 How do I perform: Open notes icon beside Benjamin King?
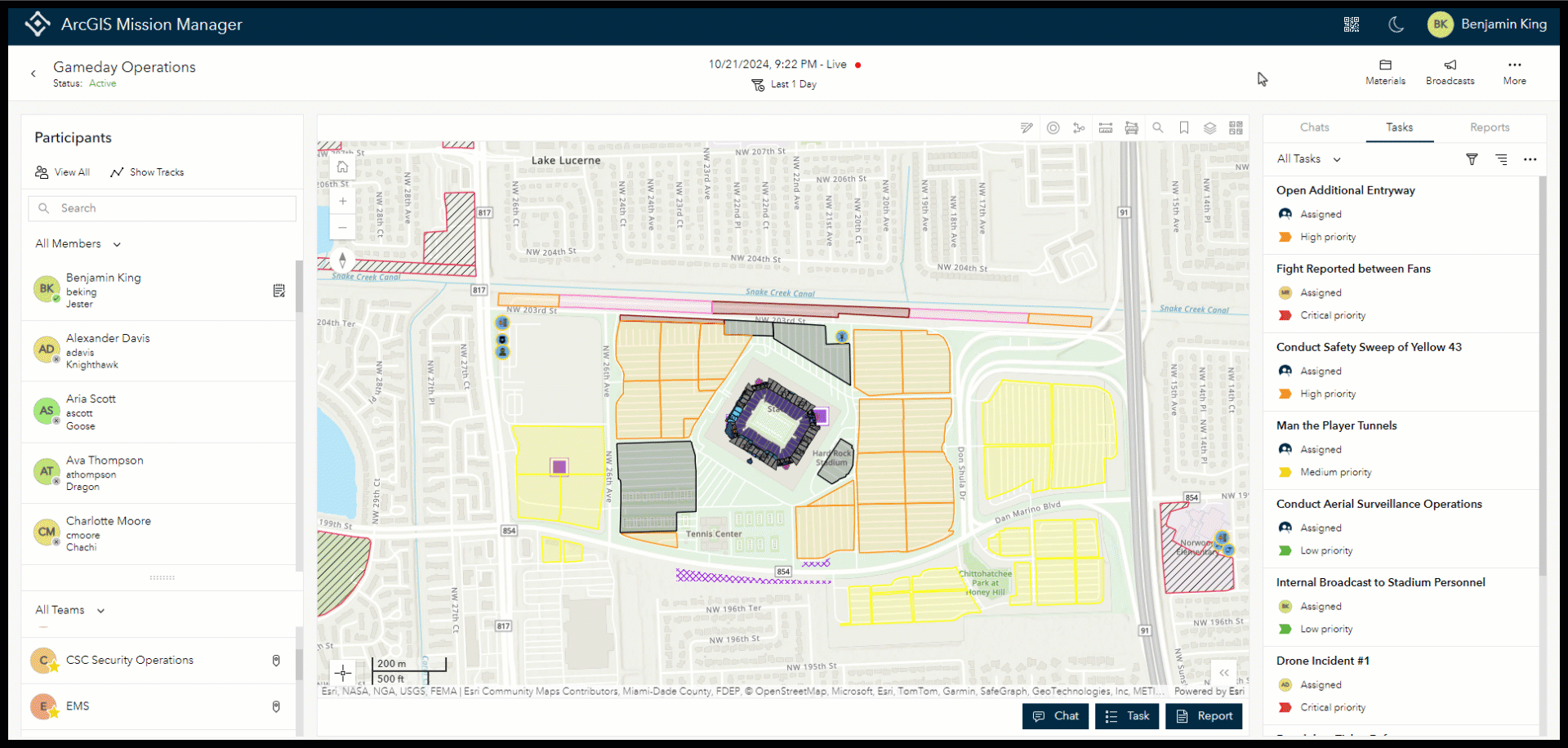point(279,291)
